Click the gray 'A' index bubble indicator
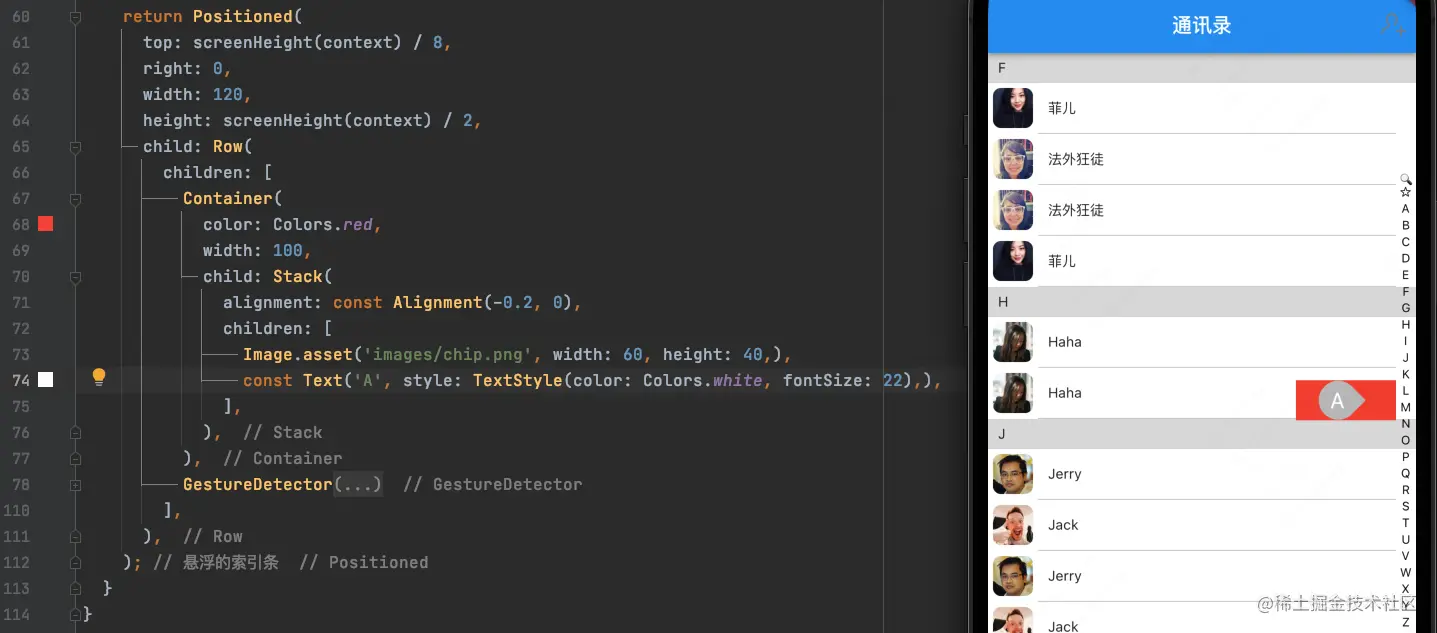1437x633 pixels. coord(1338,401)
